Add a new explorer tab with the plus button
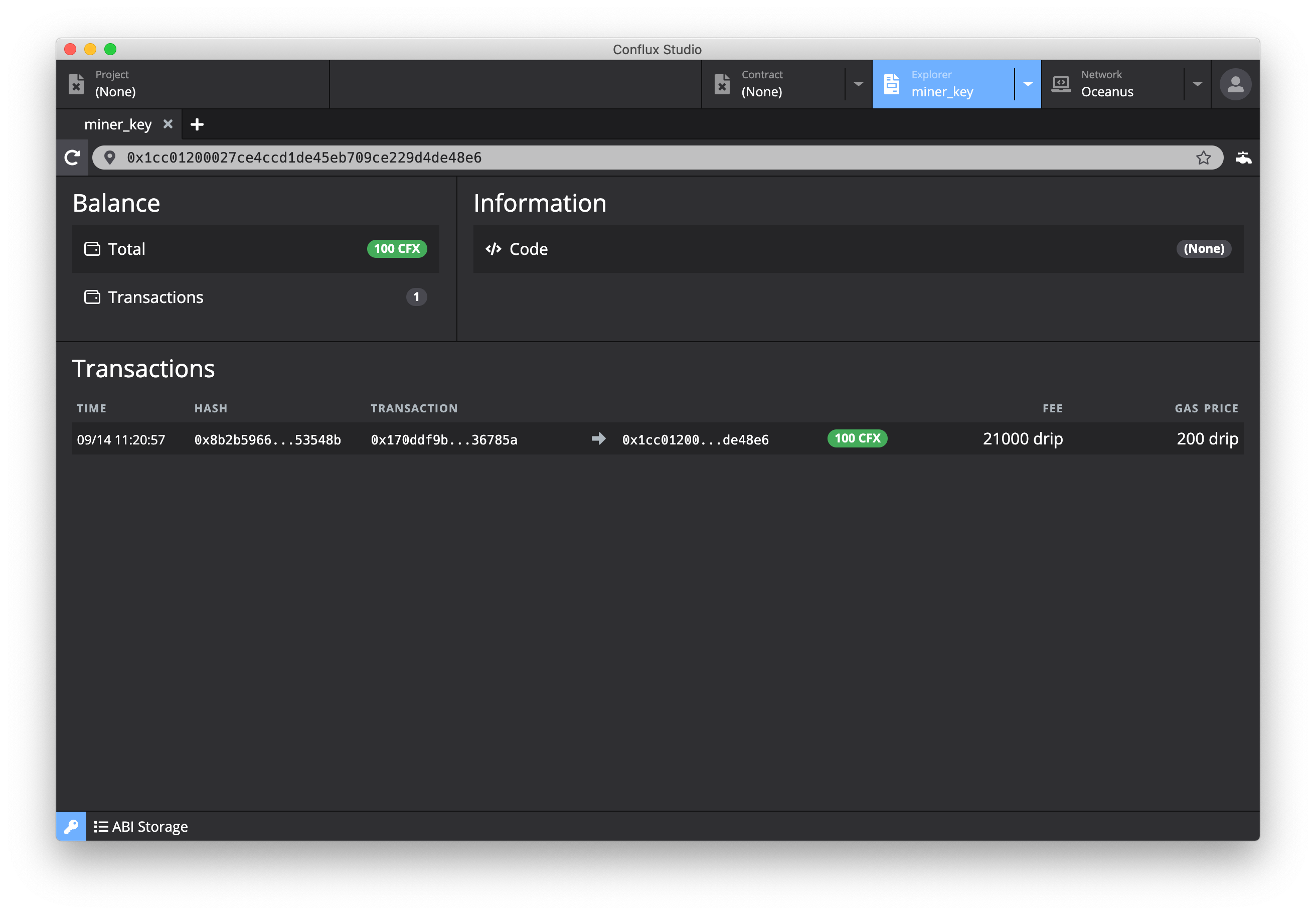Screen dimensions: 1316x915 click(197, 124)
